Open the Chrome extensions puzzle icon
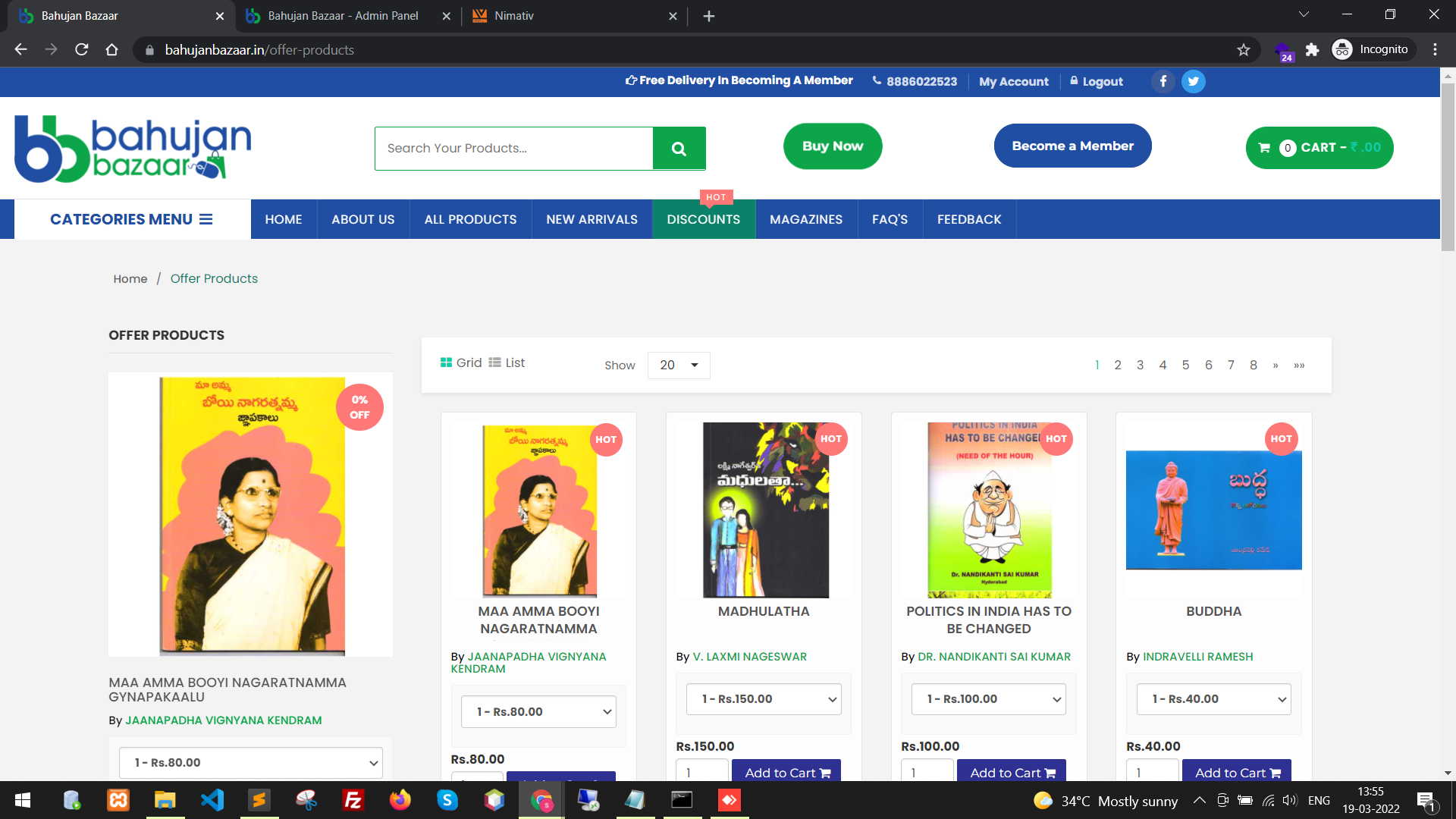The image size is (1456, 819). (x=1313, y=50)
